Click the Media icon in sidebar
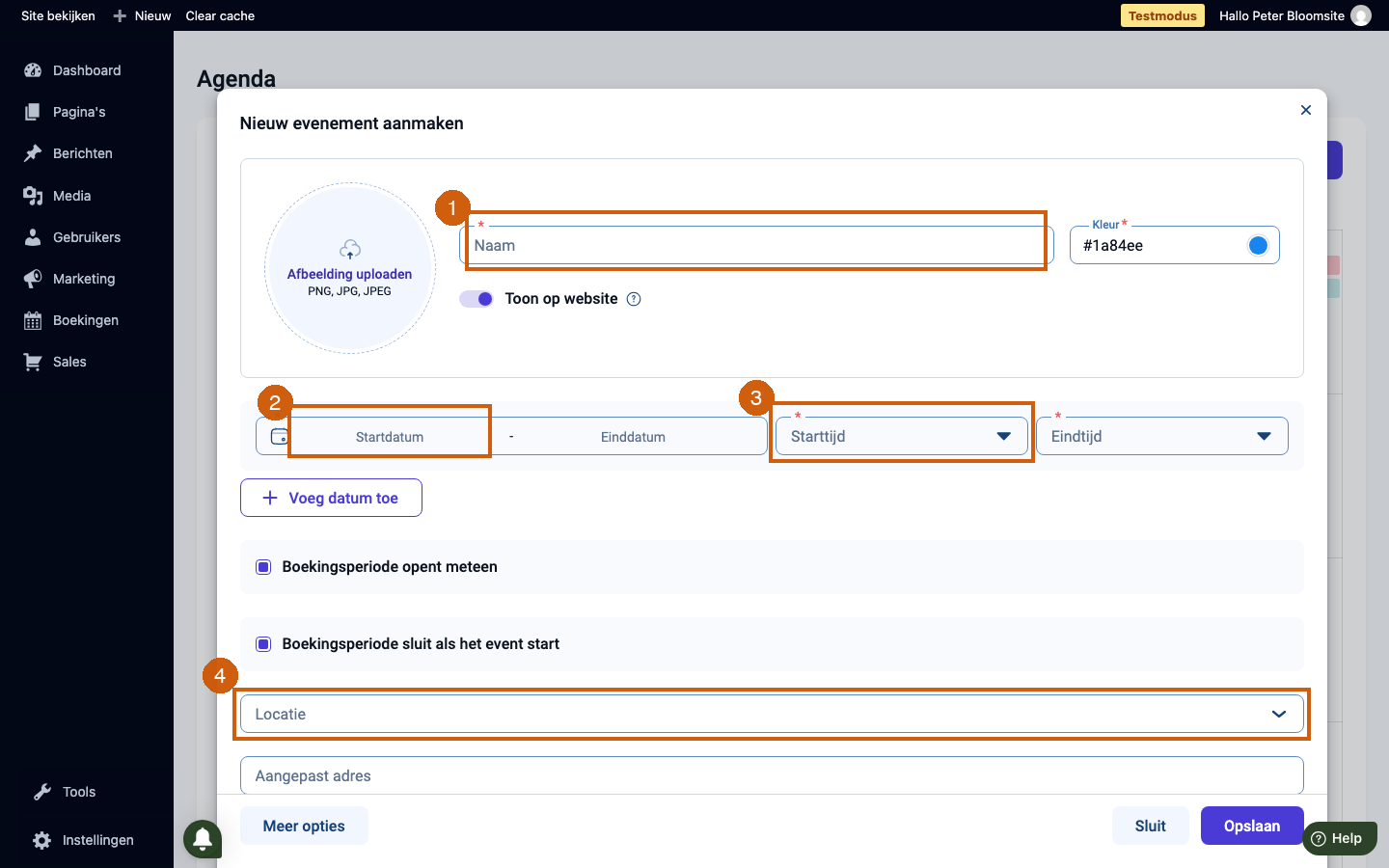Image resolution: width=1389 pixels, height=868 pixels. pyautogui.click(x=33, y=196)
